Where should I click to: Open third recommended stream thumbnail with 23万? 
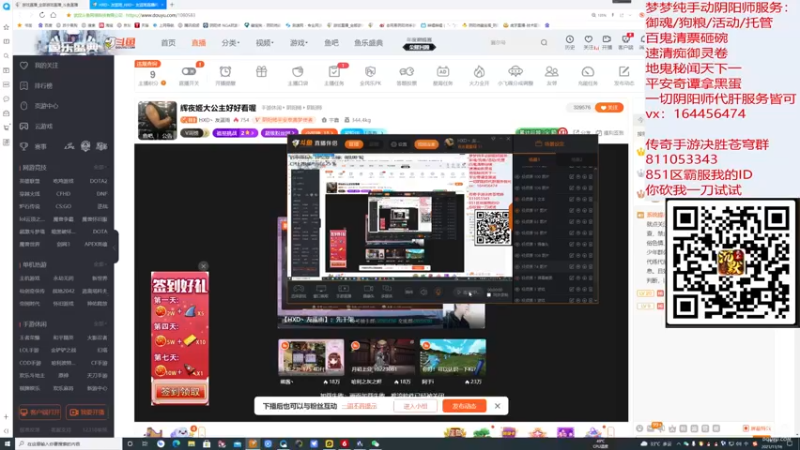(x=453, y=357)
